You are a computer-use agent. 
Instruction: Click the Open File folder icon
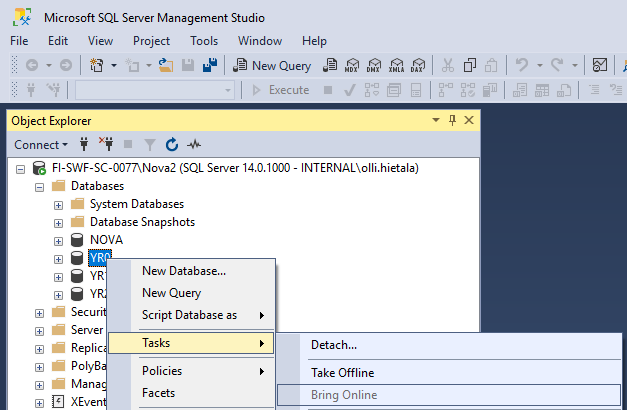coord(167,65)
